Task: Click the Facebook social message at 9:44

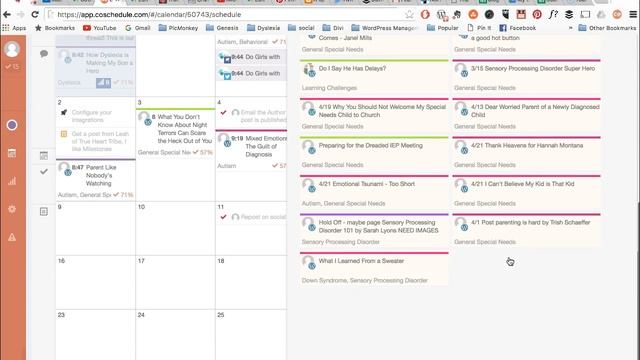Action: pos(251,57)
